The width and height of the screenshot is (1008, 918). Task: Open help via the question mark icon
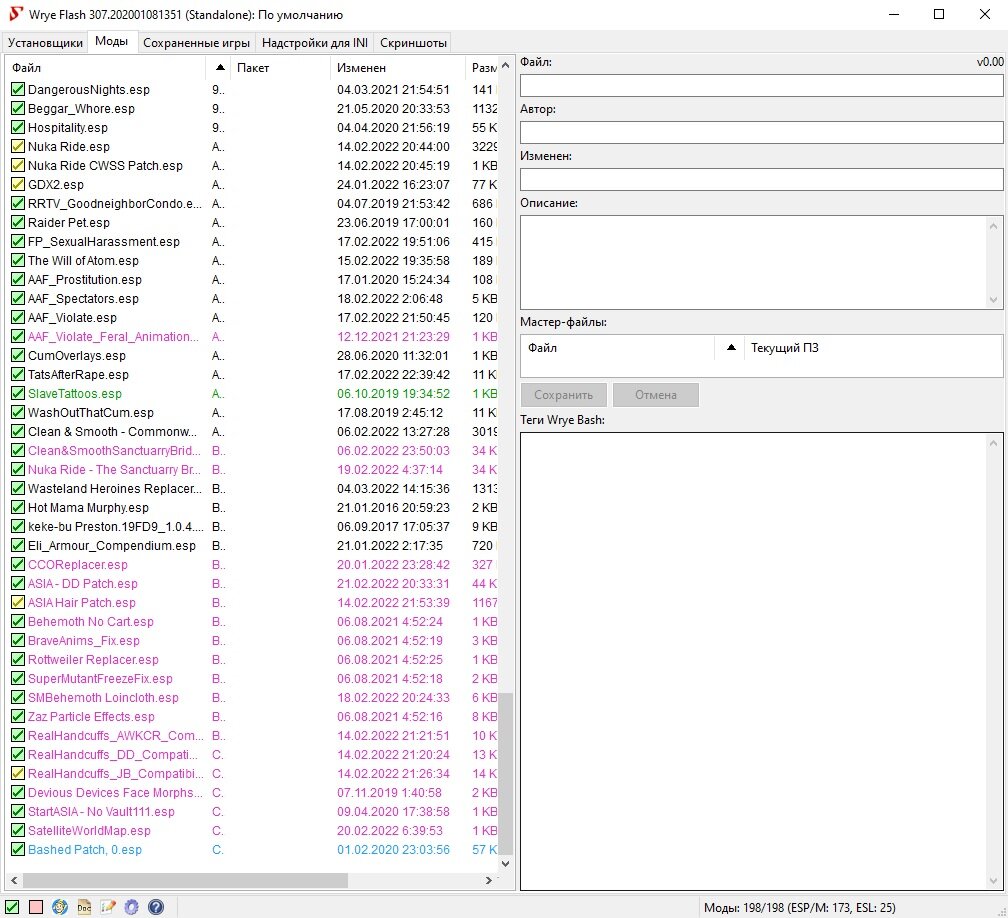(155, 907)
